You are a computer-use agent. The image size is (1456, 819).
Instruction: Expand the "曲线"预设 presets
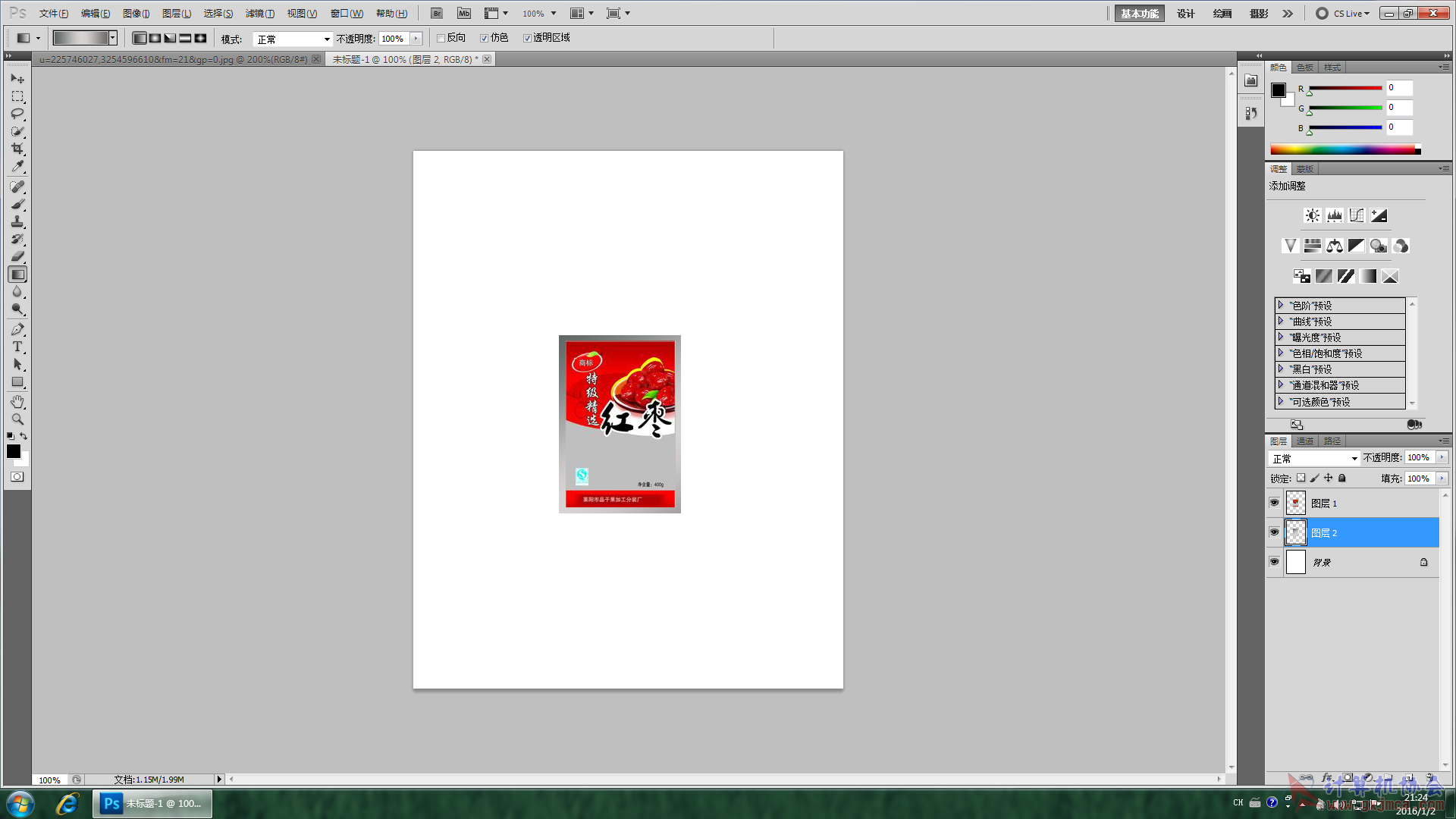pos(1281,321)
